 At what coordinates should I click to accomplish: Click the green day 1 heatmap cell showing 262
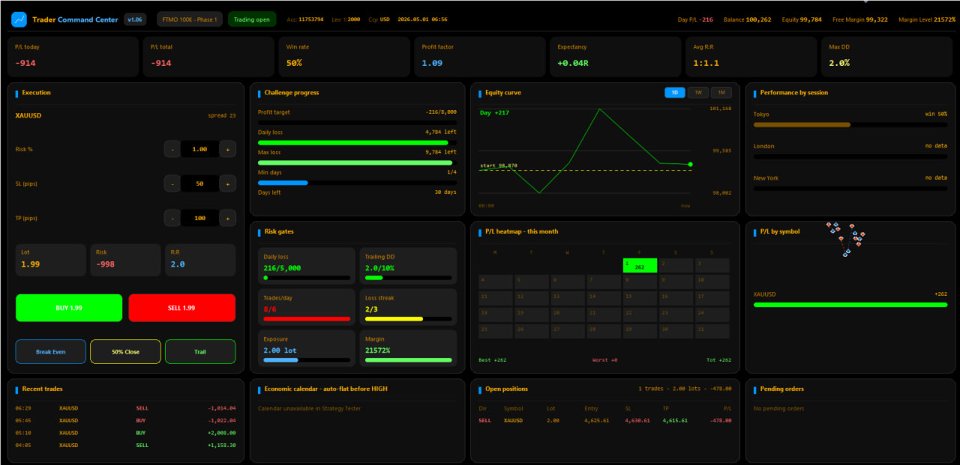pos(640,265)
